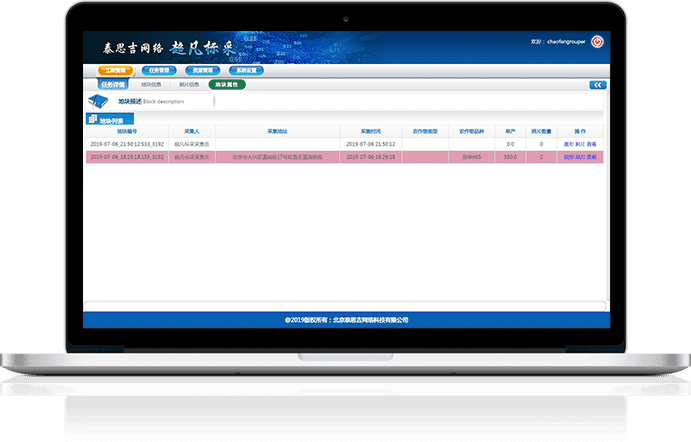691x442 pixels.
Task: Click the documents icon on the blue list tab
Action: tap(93, 119)
